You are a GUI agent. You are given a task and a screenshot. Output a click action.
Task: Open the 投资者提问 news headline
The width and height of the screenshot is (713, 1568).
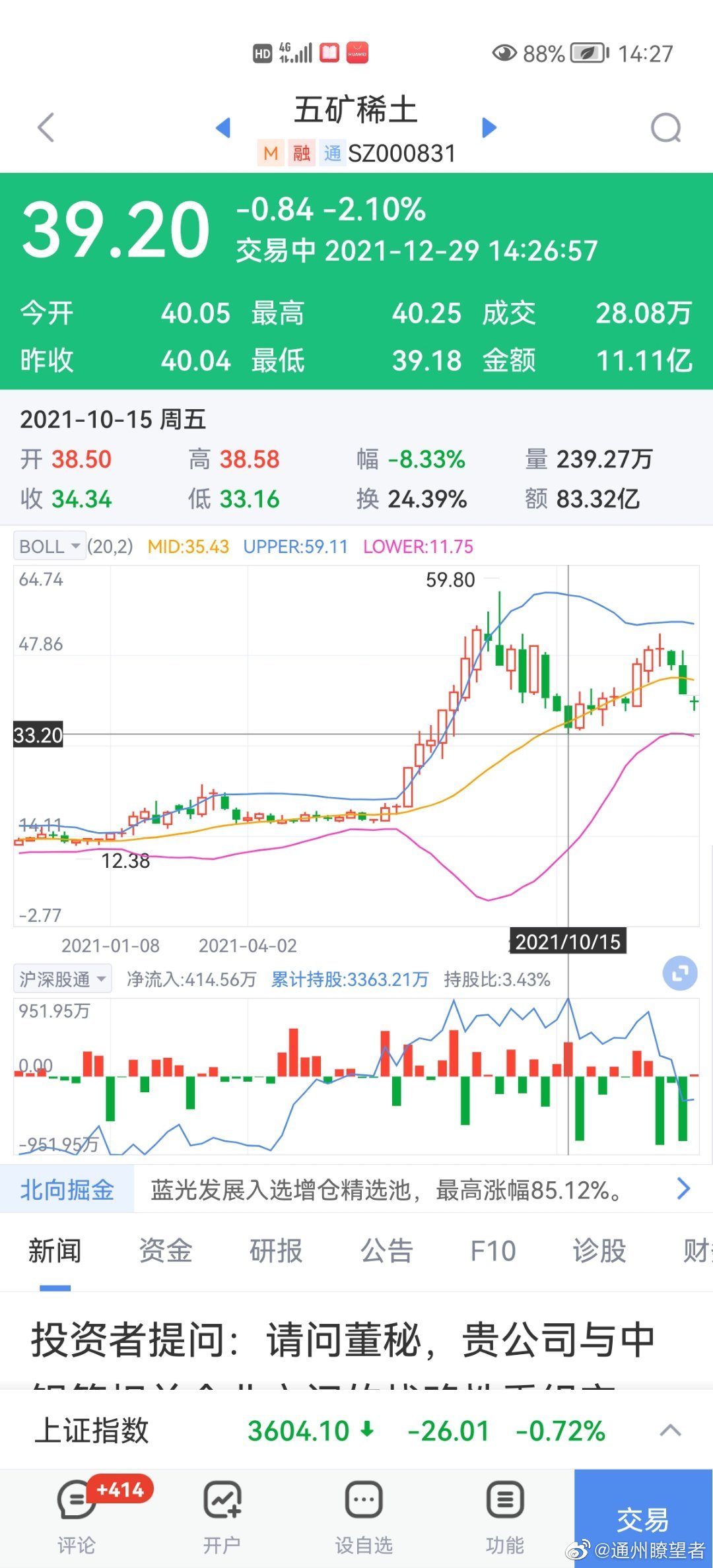point(343,1341)
